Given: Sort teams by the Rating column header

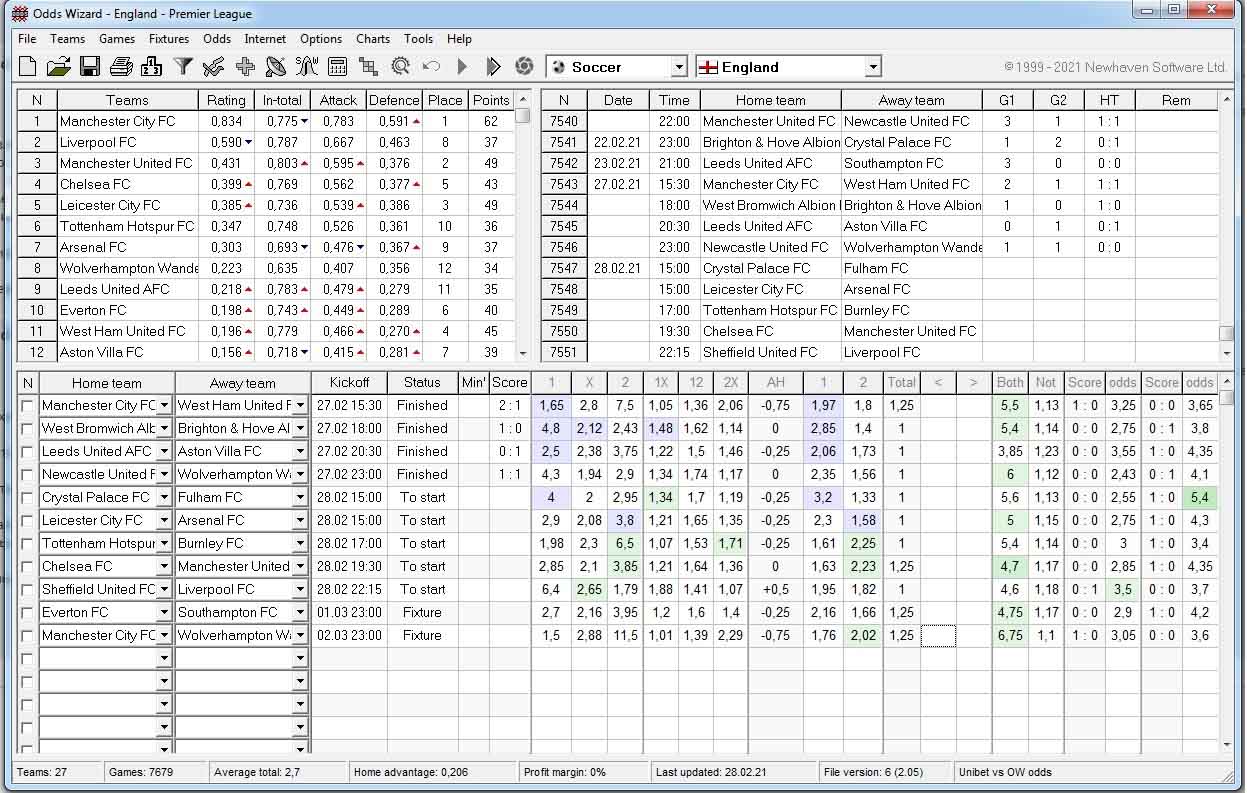Looking at the screenshot, I should tap(226, 100).
